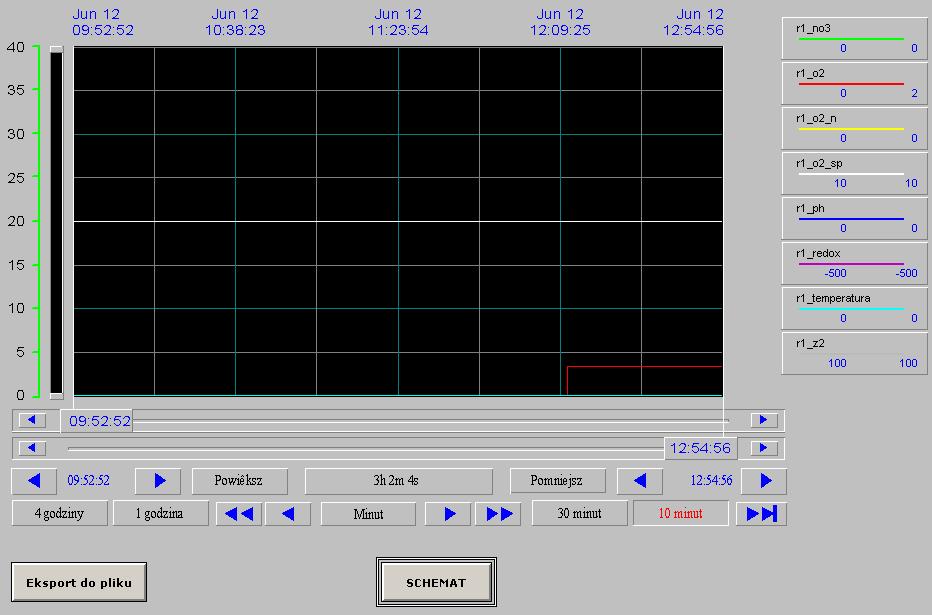
Task: Select the 30 minut time range
Action: (580, 513)
